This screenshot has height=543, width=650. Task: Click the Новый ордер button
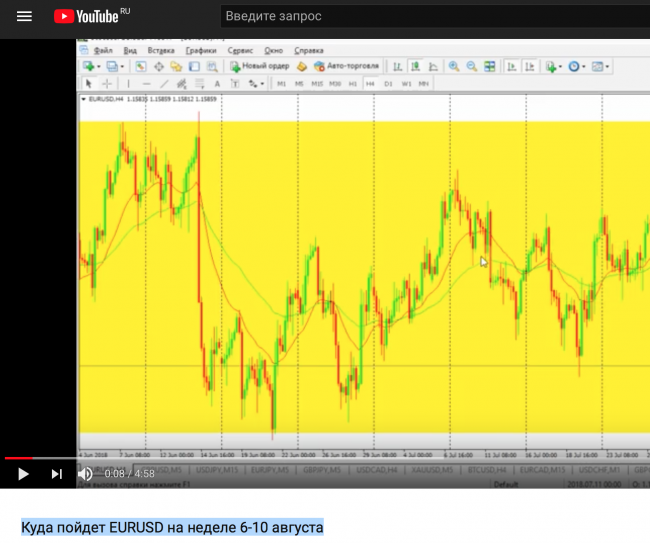(260, 67)
